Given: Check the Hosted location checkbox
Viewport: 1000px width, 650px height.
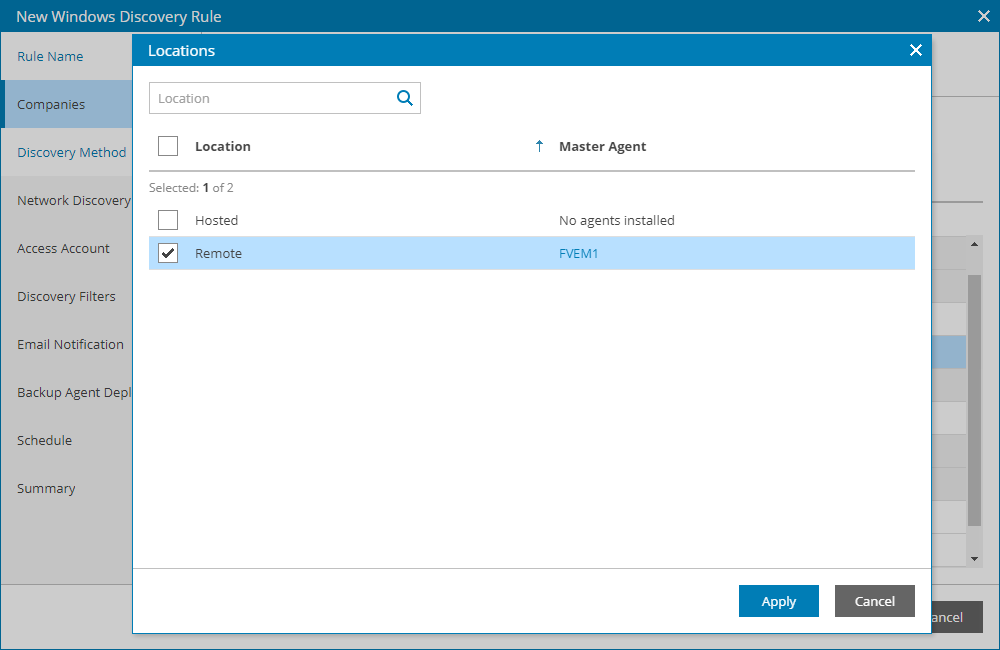Looking at the screenshot, I should tap(168, 220).
